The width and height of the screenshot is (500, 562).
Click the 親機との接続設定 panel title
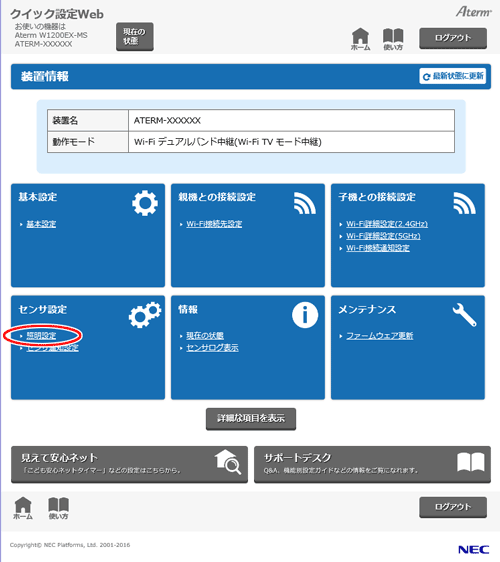coord(217,197)
